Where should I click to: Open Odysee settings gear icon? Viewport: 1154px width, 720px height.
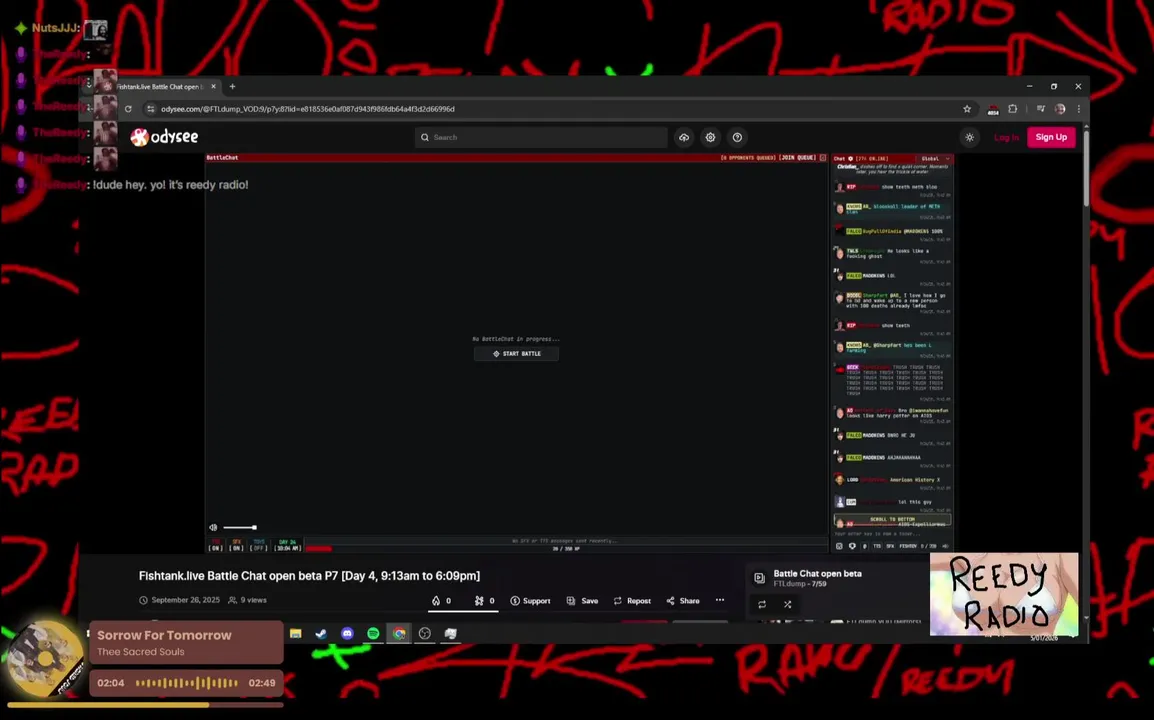pyautogui.click(x=710, y=137)
